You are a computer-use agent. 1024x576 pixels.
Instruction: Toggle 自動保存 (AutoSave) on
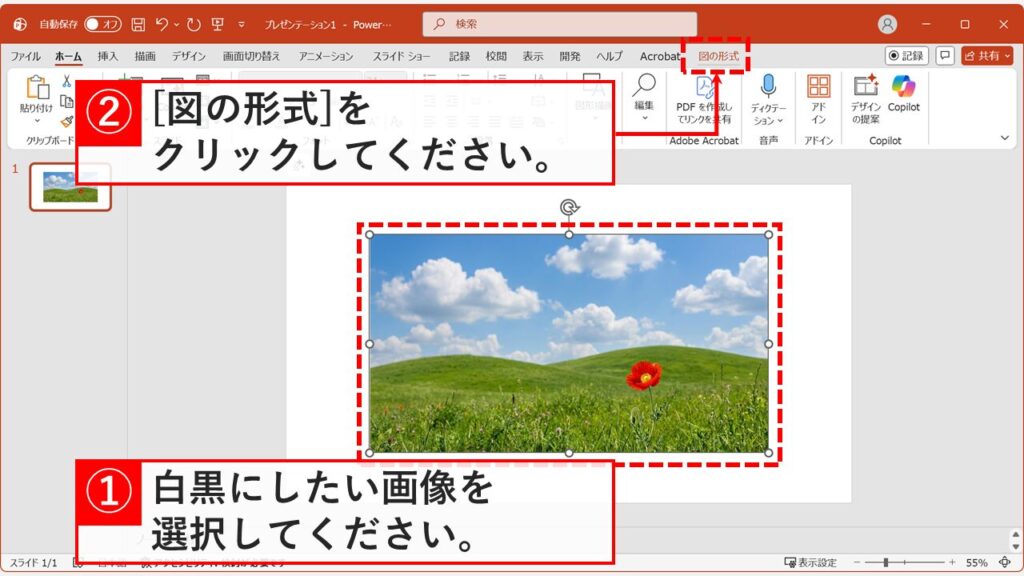point(102,24)
